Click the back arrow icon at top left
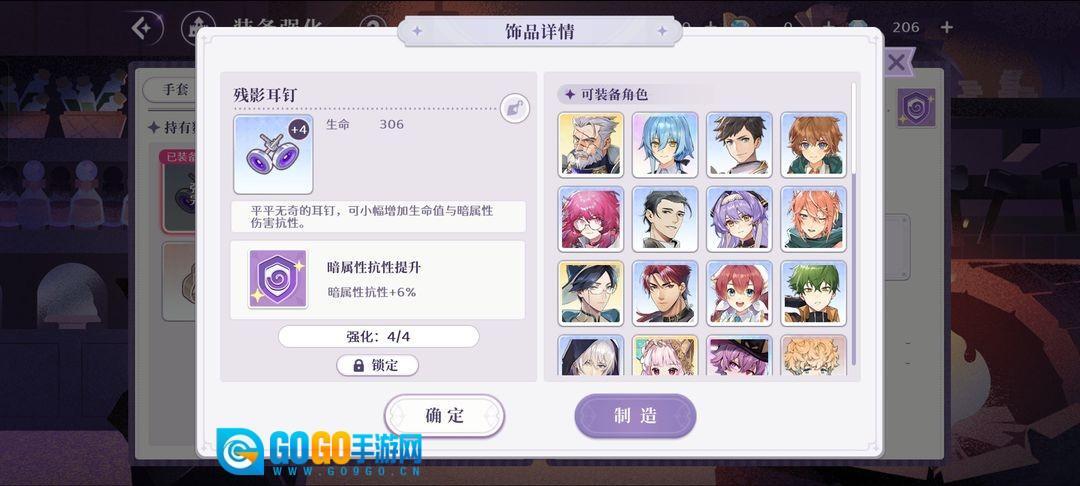This screenshot has width=1080, height=486. click(143, 28)
